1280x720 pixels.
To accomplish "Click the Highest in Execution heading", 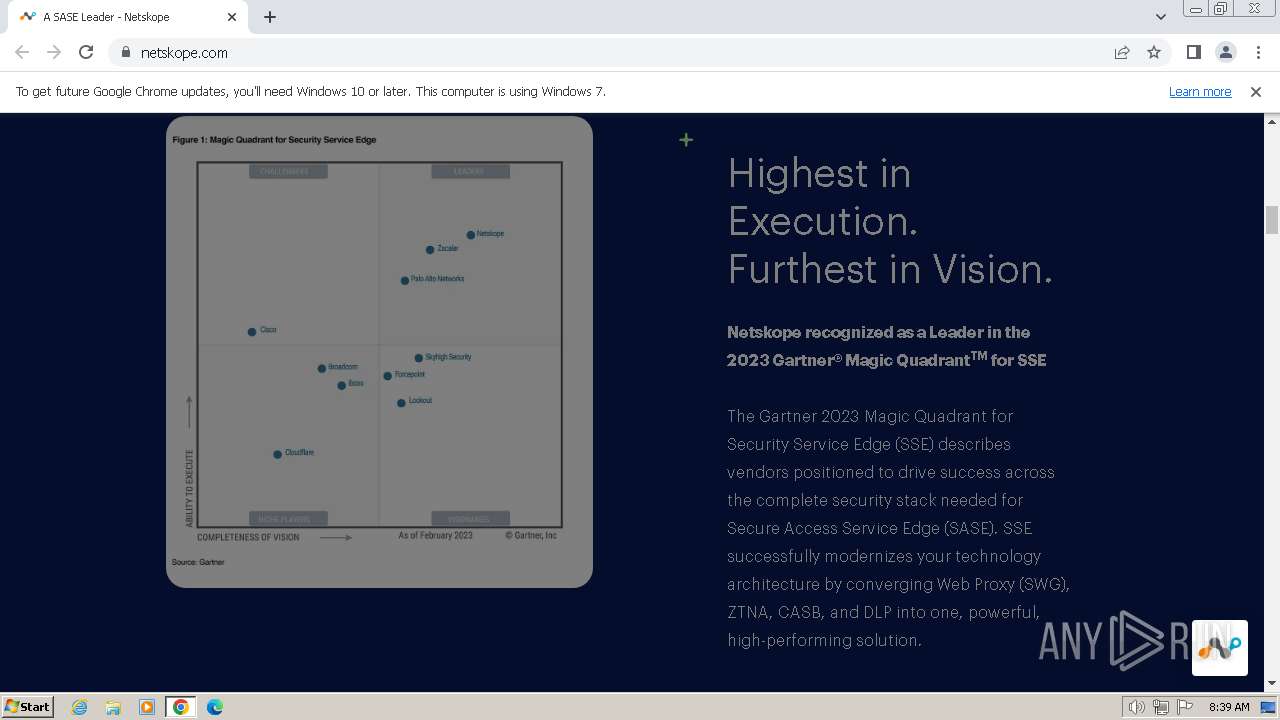I will tap(890, 221).
